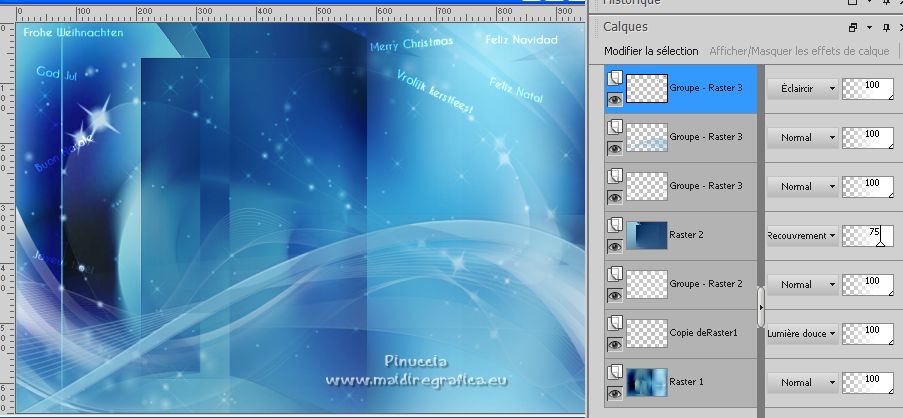This screenshot has height=418, width=903.
Task: Click the Calques panel title
Action: 625,27
